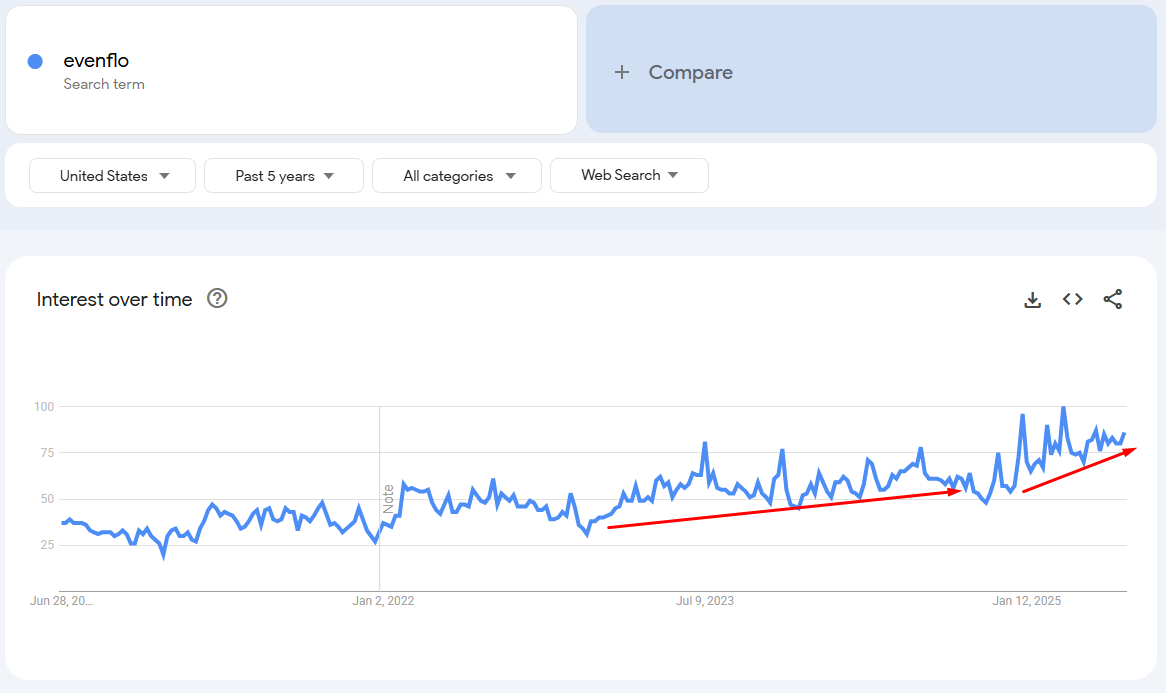Click the share icon for chart
Screen dimensions: 1166x693
click(1112, 299)
